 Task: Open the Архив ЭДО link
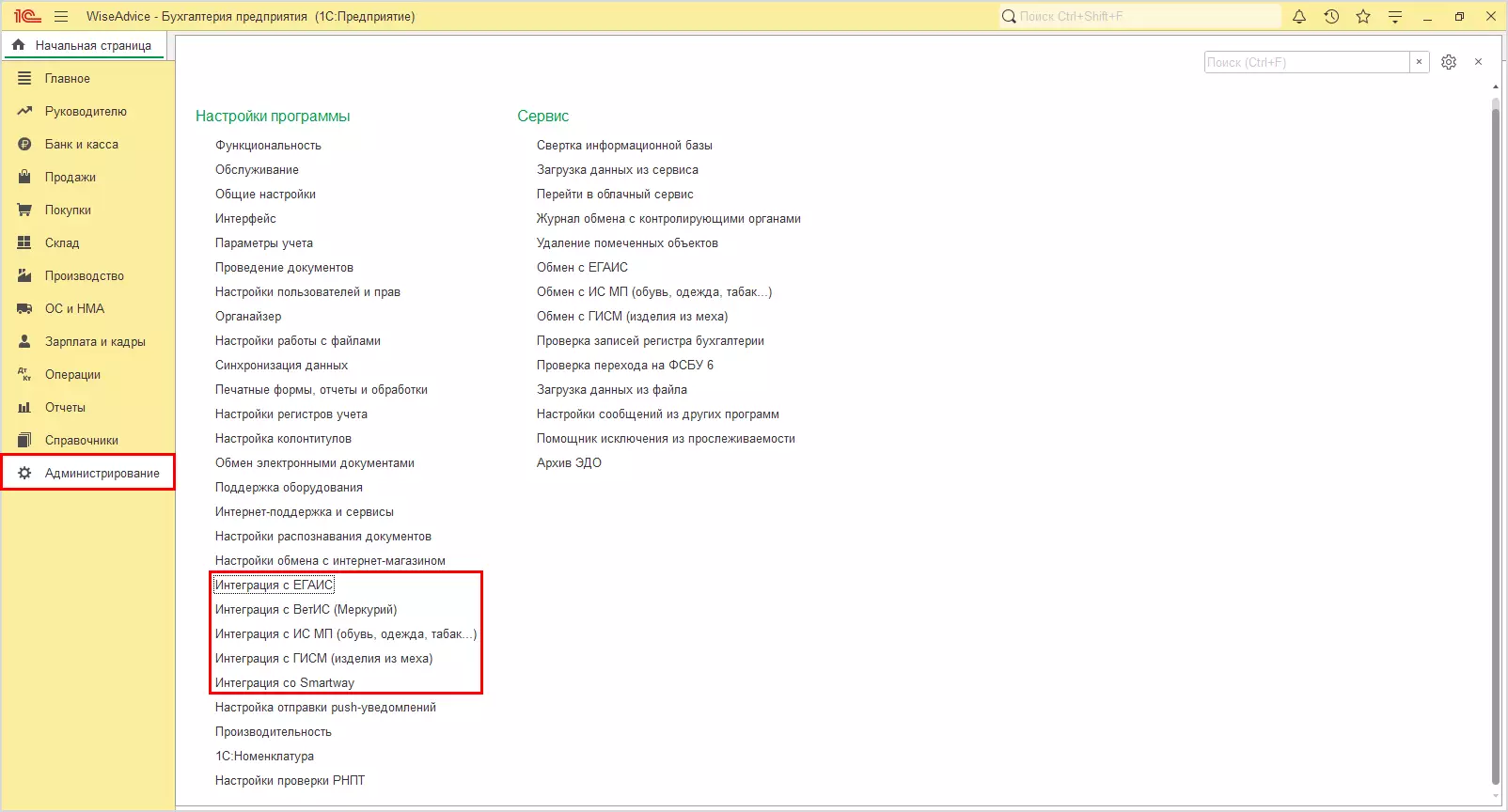click(x=569, y=463)
